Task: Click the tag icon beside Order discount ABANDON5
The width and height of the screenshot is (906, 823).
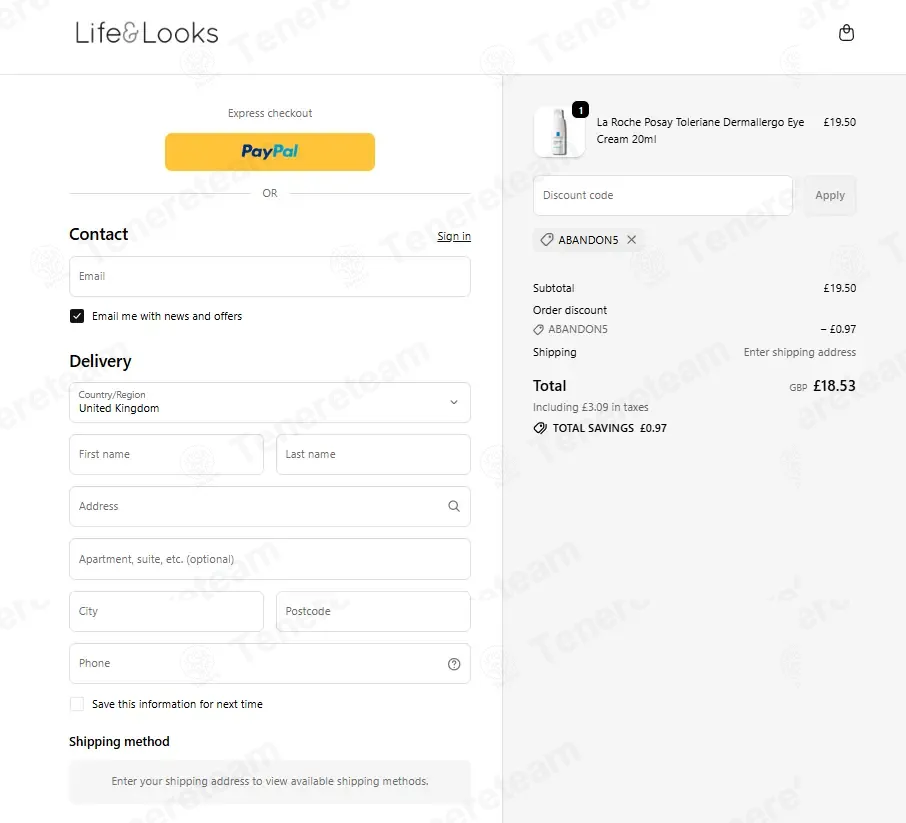Action: (538, 329)
